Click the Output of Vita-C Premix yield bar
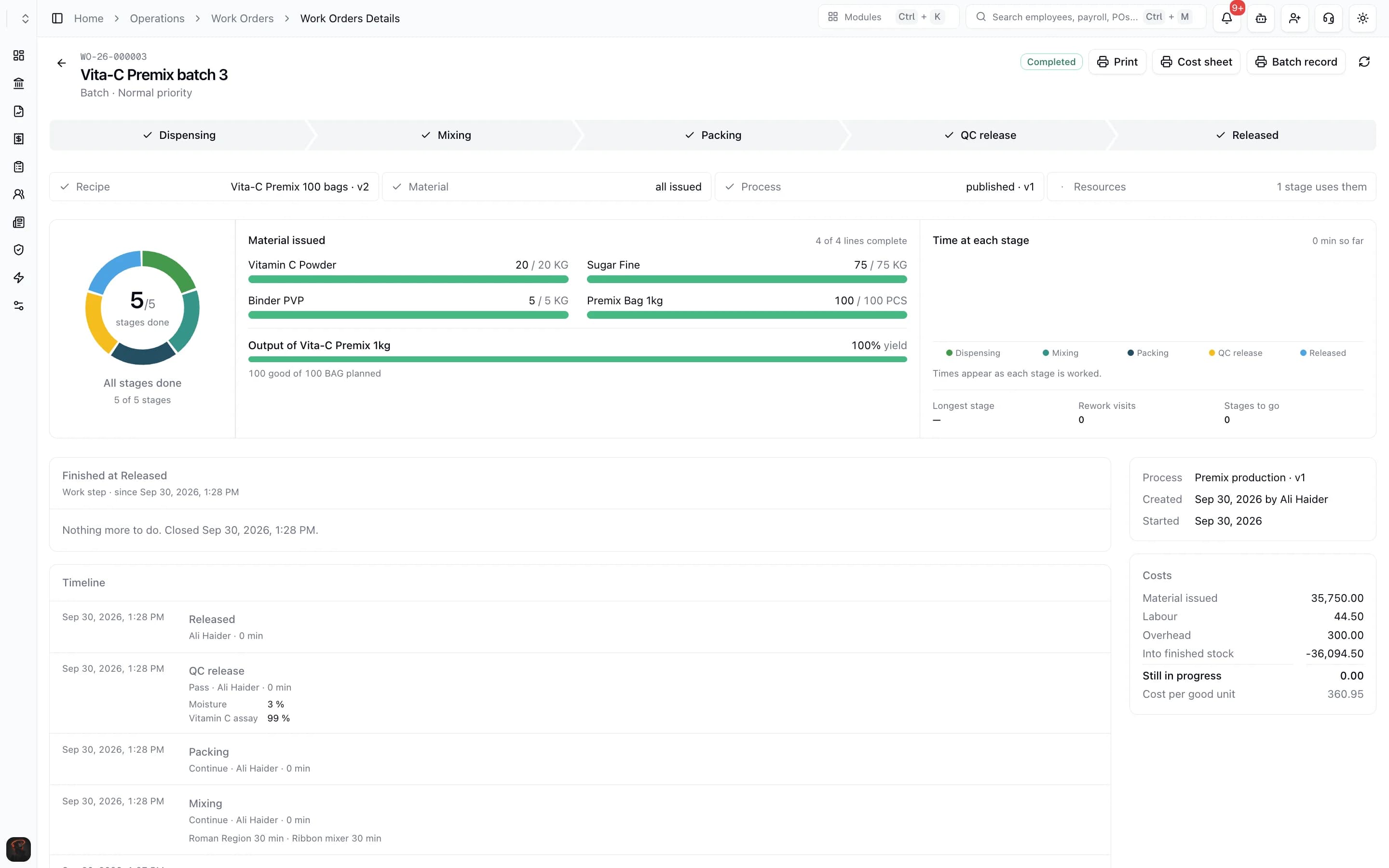This screenshot has width=1389, height=868. [577, 359]
